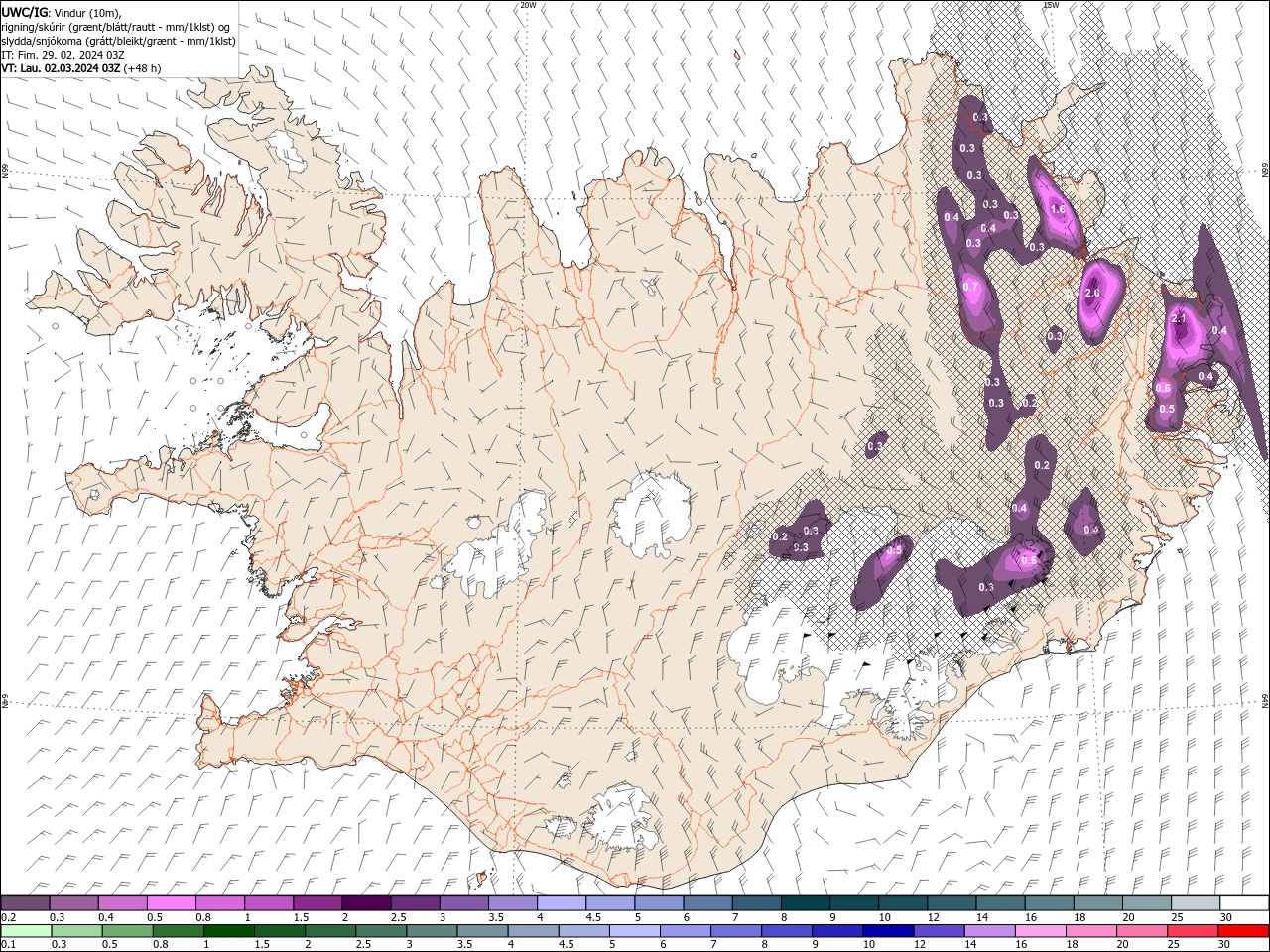Click the upper snow legend swatch starting at 7
The image size is (1270, 952).
(756, 903)
